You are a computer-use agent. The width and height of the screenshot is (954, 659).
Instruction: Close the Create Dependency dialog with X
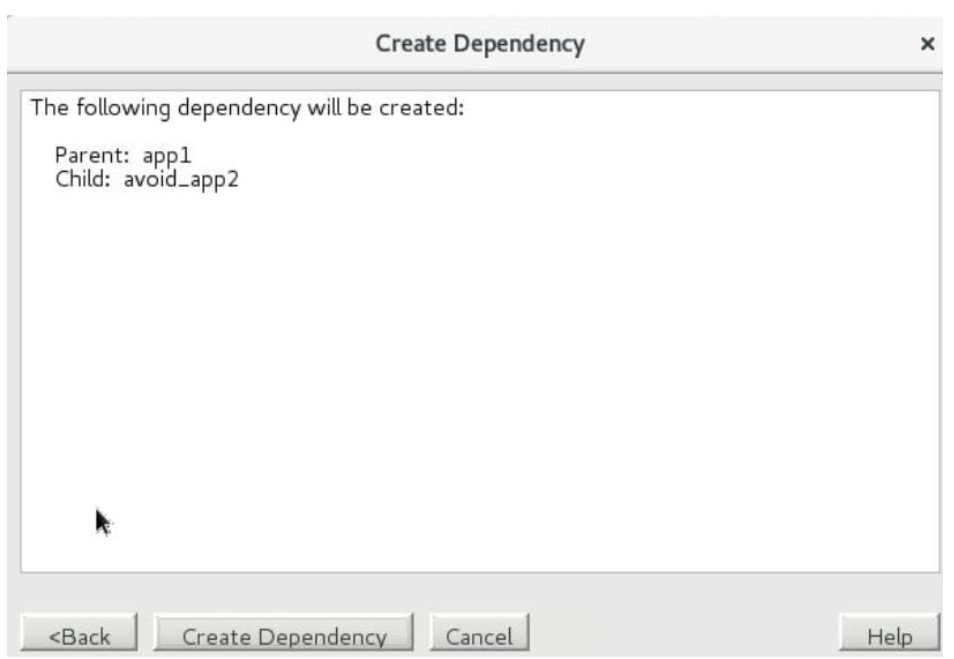pos(927,44)
